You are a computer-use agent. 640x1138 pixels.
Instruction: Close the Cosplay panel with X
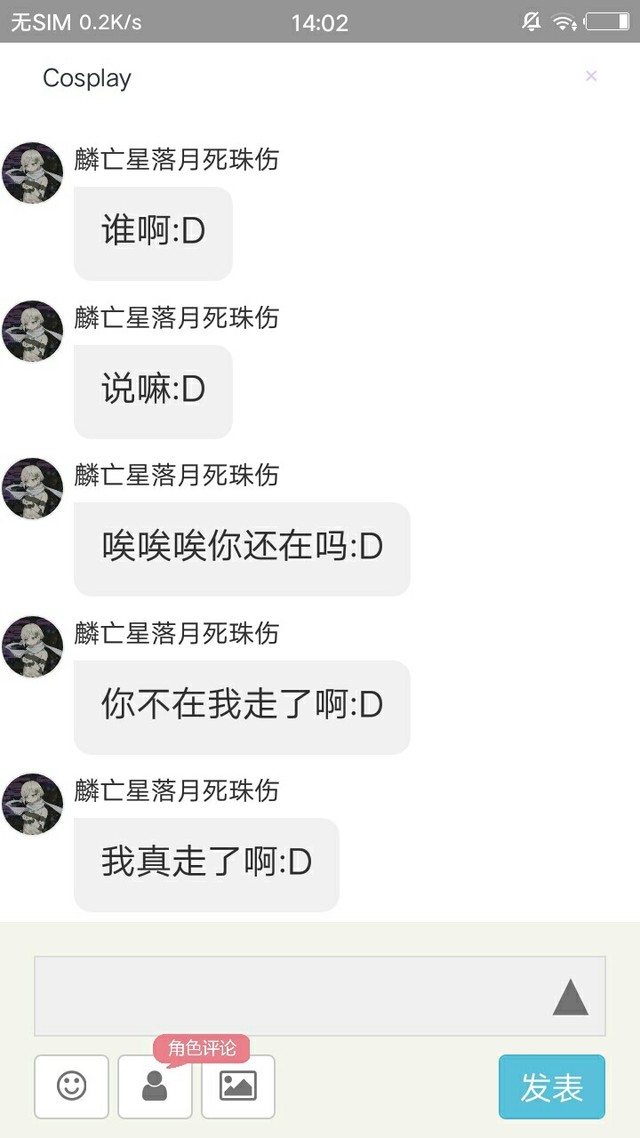click(x=591, y=76)
